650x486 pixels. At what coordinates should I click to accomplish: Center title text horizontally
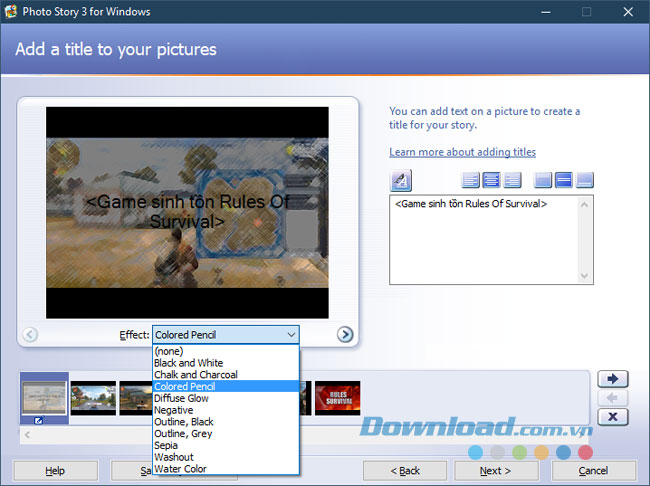pos(491,180)
